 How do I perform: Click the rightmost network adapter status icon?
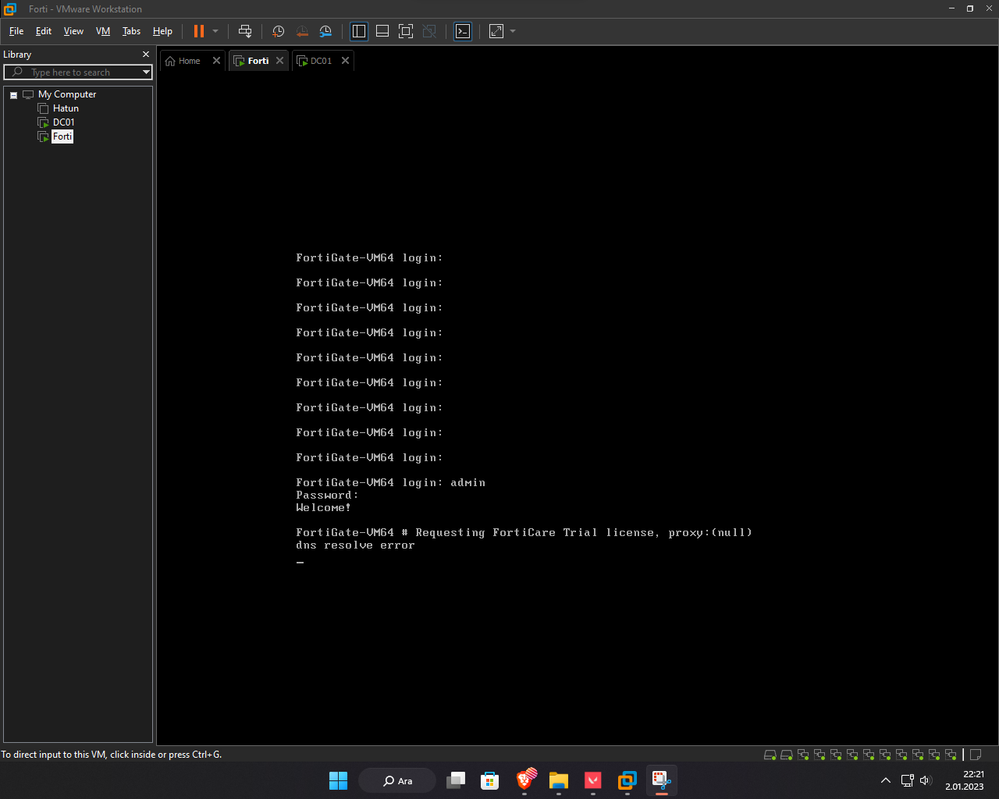951,755
